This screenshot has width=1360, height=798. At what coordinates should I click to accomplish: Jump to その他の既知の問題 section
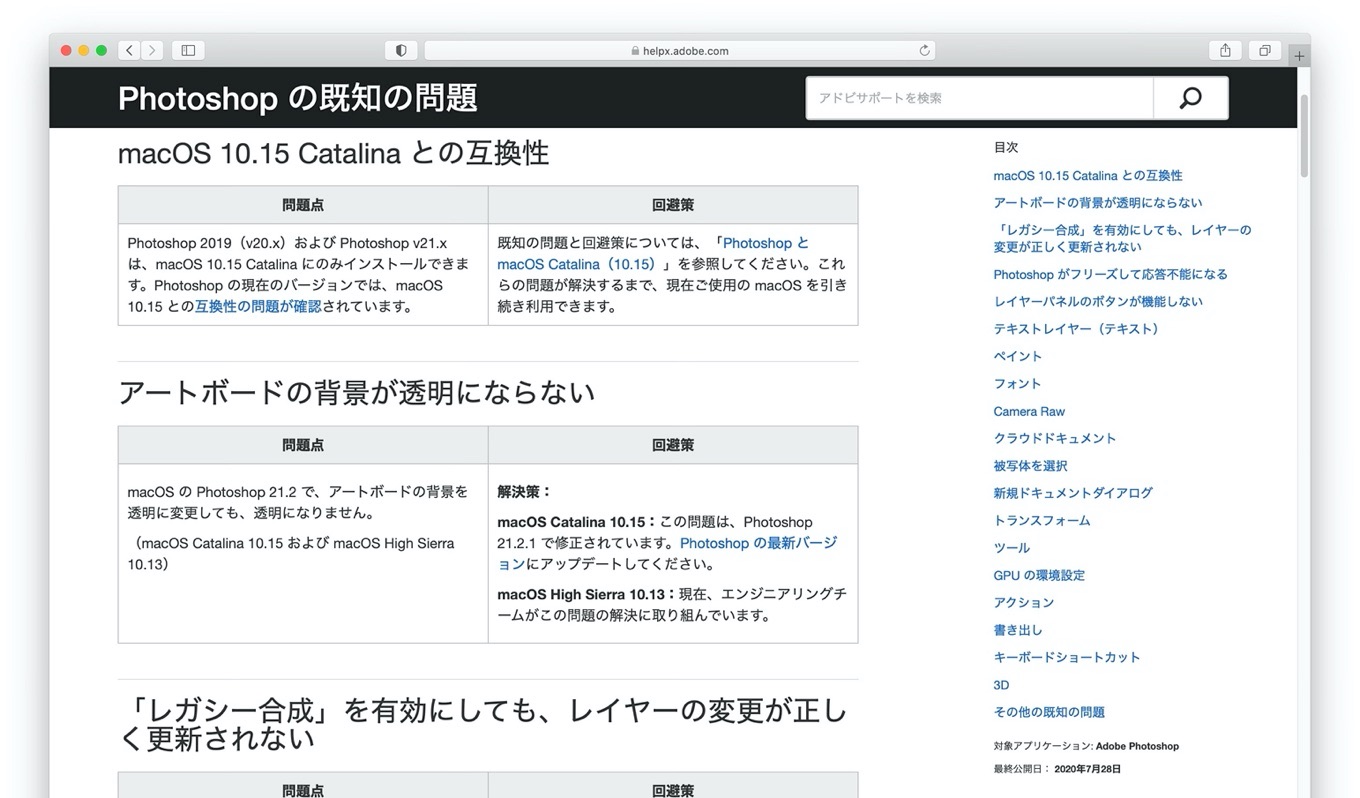1049,712
